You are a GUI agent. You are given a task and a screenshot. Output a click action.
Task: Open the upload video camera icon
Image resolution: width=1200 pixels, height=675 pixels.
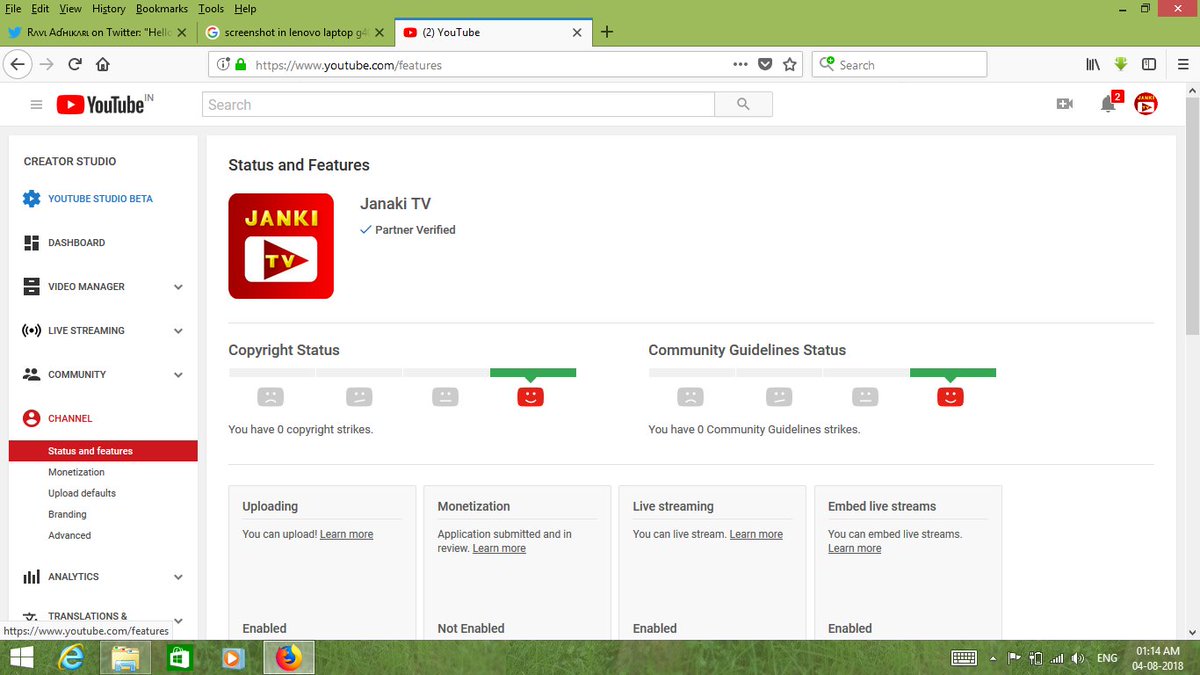coord(1064,104)
